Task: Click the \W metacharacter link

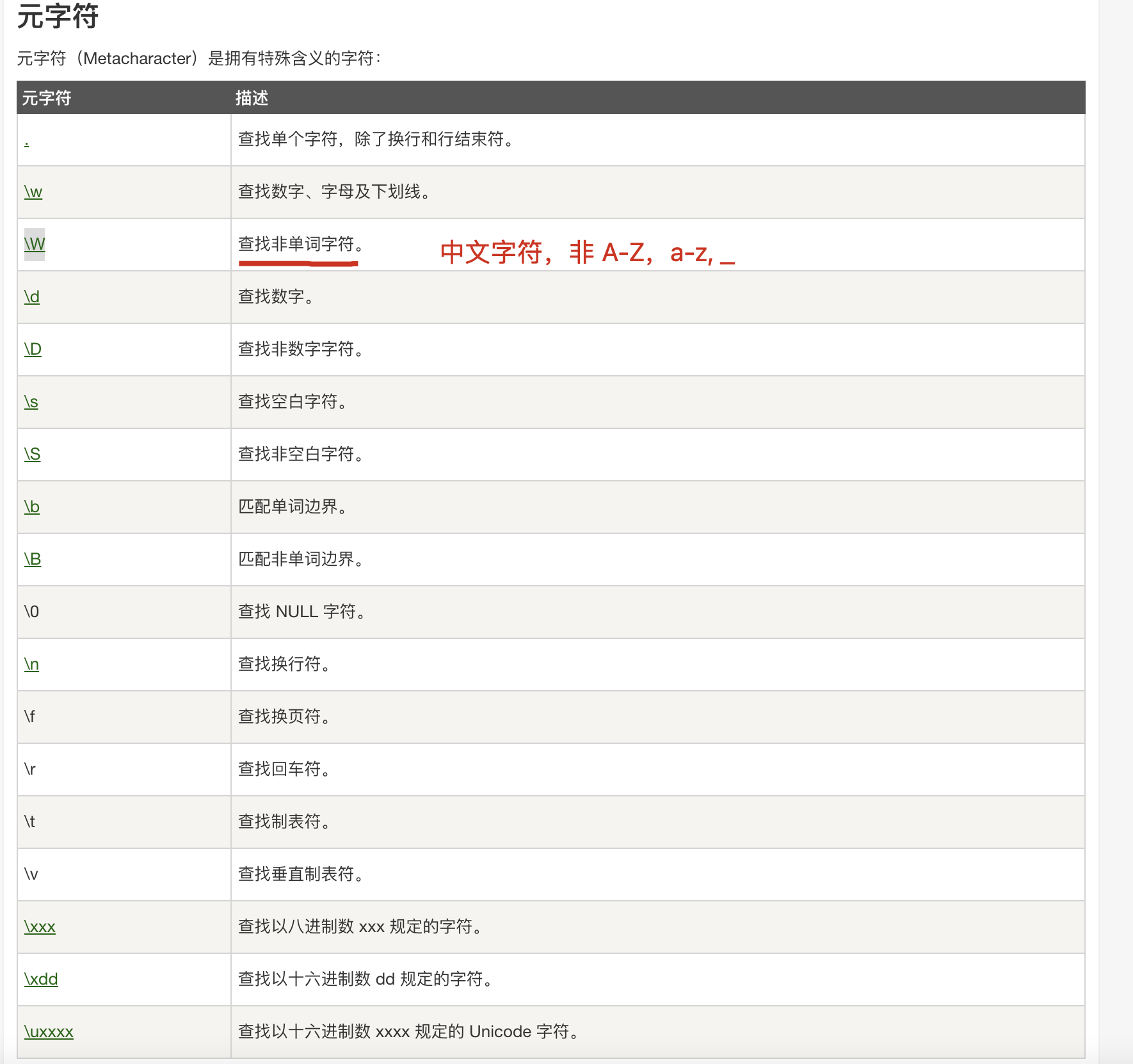Action: point(35,244)
